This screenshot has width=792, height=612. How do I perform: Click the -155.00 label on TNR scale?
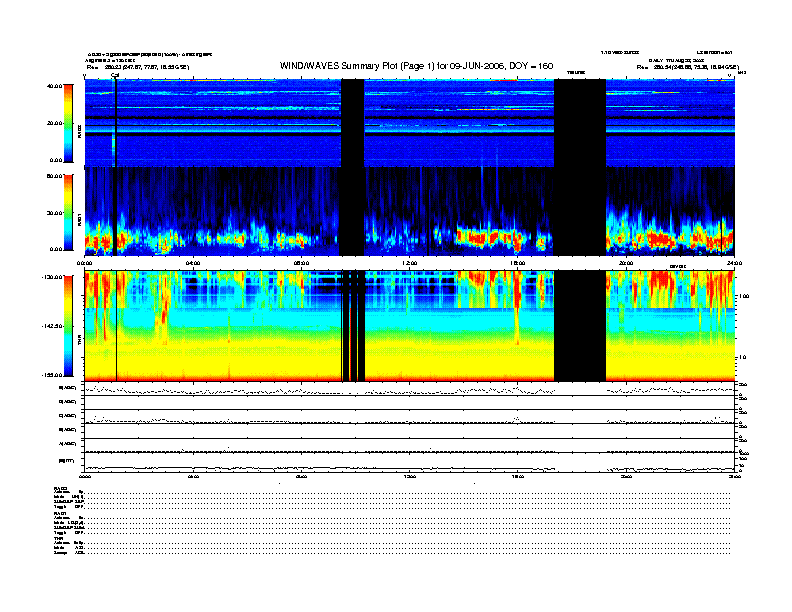click(x=52, y=375)
